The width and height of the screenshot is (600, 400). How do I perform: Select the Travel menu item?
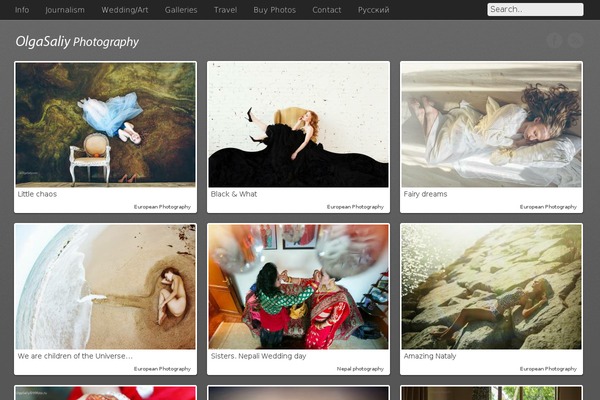coord(225,10)
